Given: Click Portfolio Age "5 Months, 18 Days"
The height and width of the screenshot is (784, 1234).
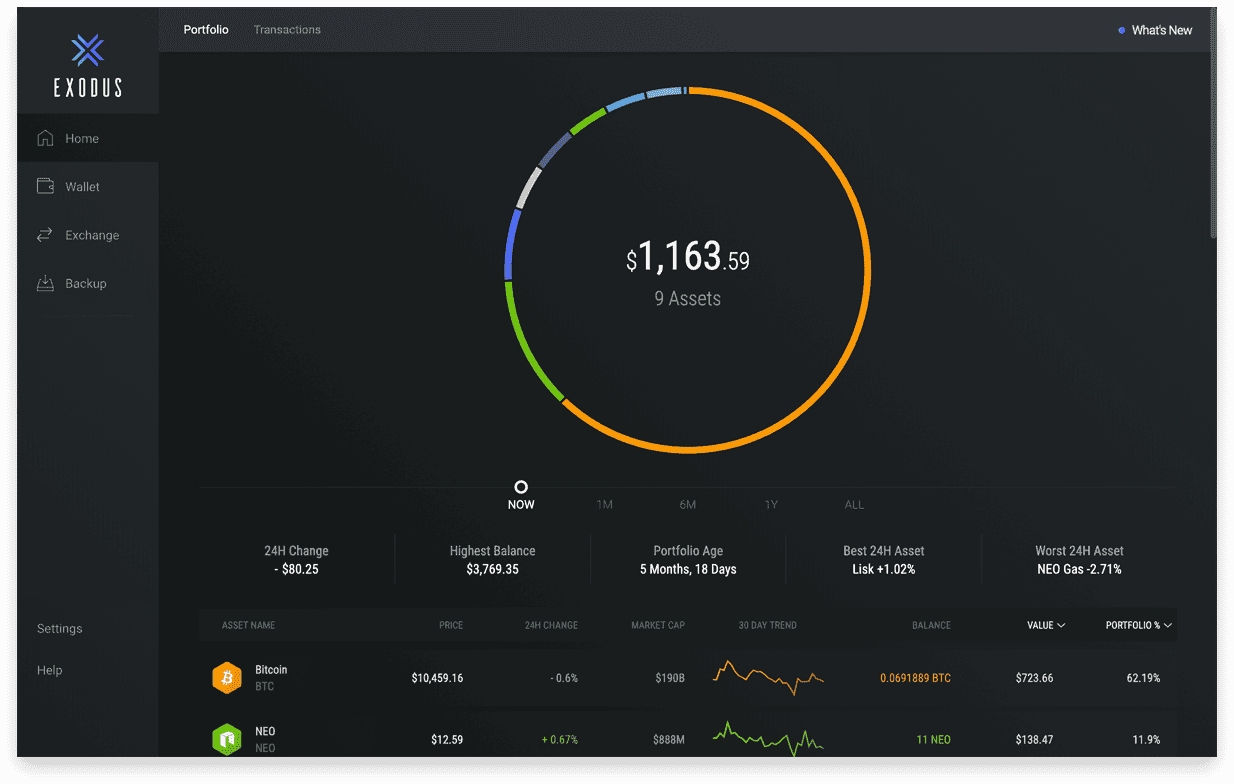Looking at the screenshot, I should (x=688, y=570).
